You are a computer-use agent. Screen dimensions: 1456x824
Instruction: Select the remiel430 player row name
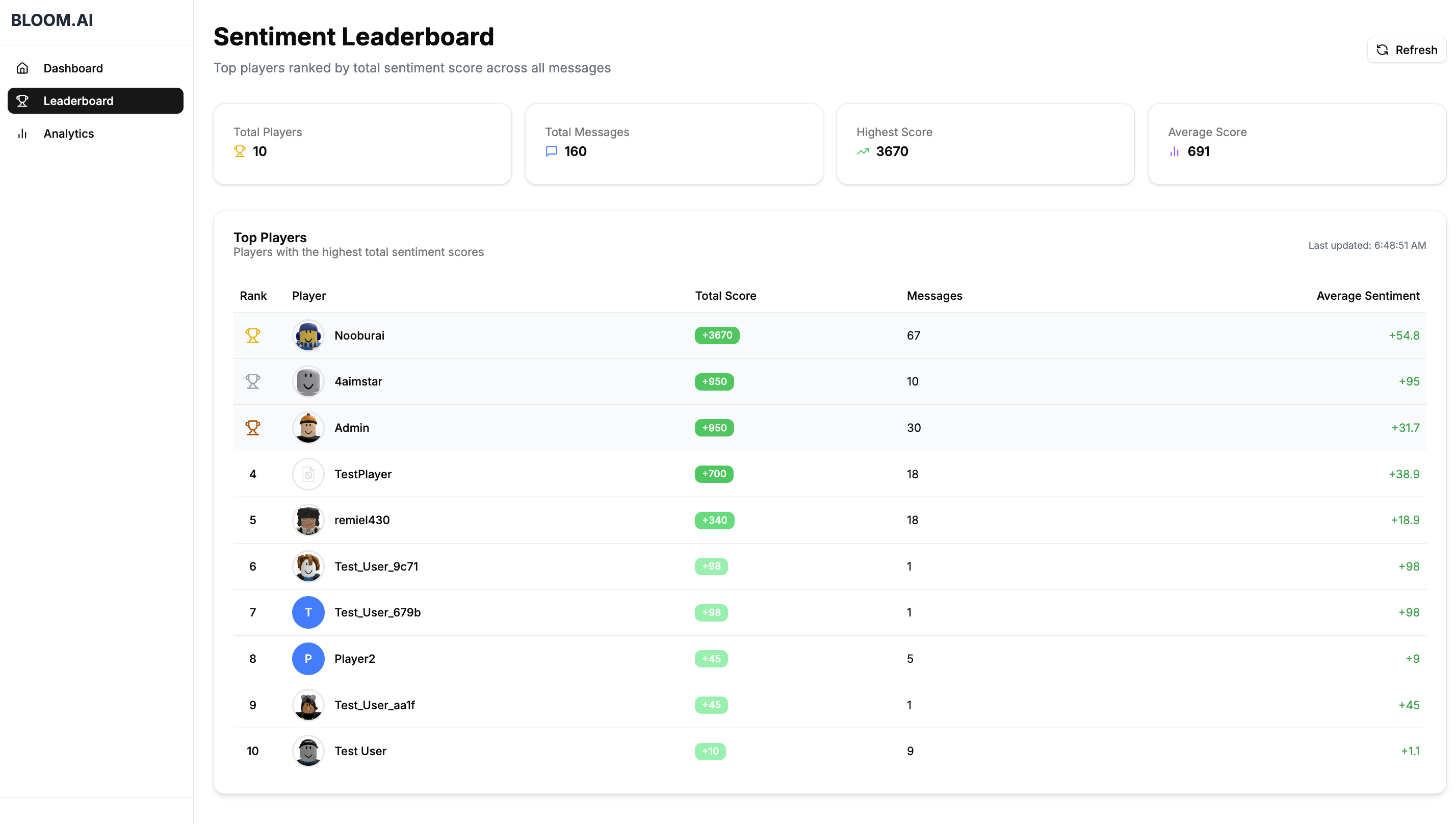pos(361,520)
